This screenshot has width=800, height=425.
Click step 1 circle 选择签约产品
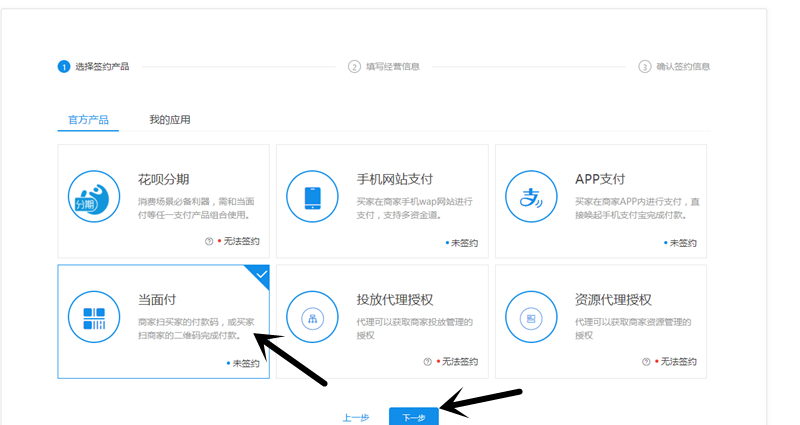click(x=64, y=67)
